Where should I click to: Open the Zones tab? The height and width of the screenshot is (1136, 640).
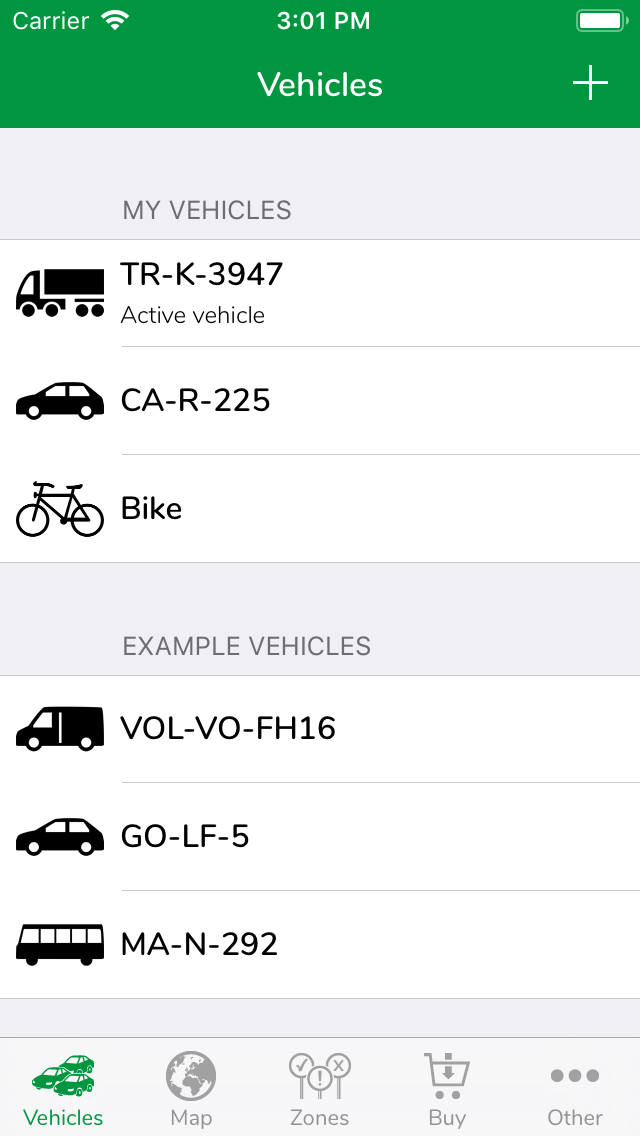[320, 1090]
